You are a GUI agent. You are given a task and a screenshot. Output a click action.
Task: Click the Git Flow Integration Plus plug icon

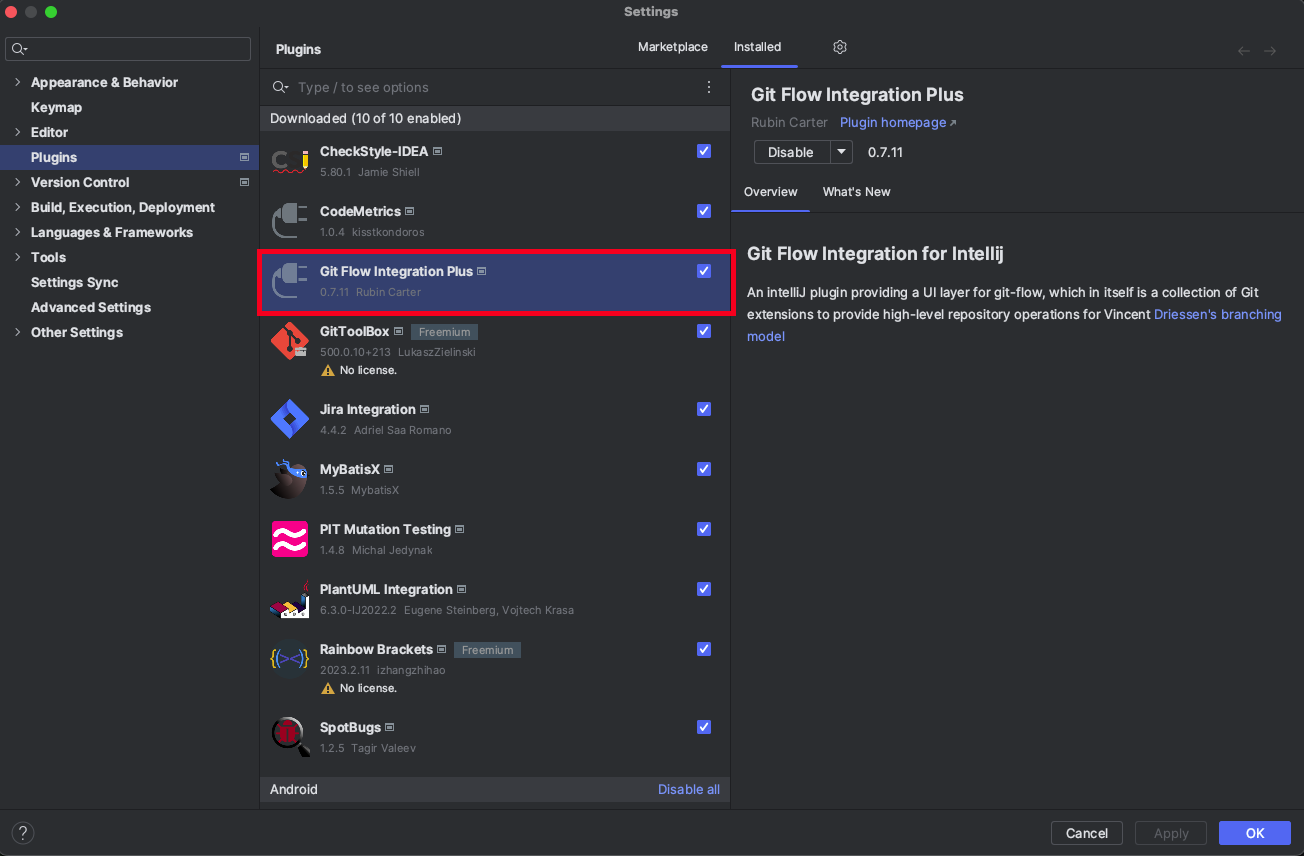(290, 281)
